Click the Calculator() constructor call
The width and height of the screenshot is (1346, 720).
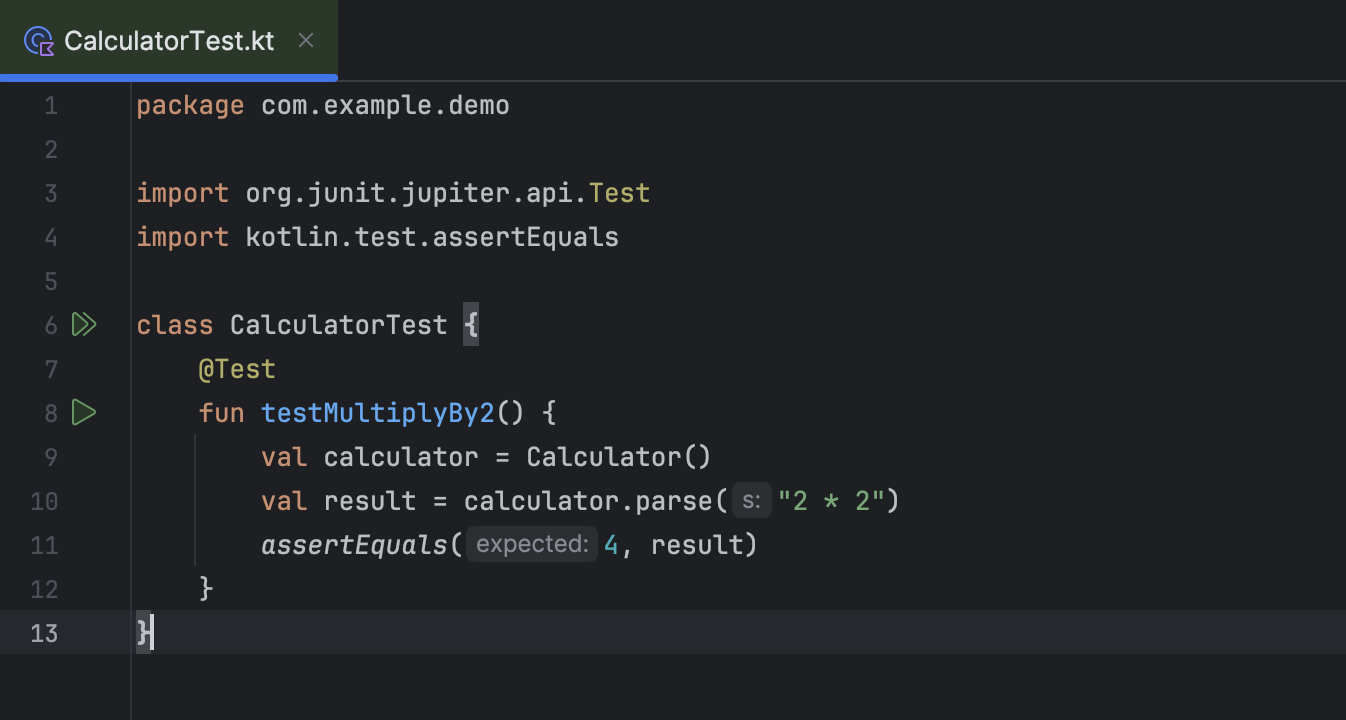click(x=618, y=457)
